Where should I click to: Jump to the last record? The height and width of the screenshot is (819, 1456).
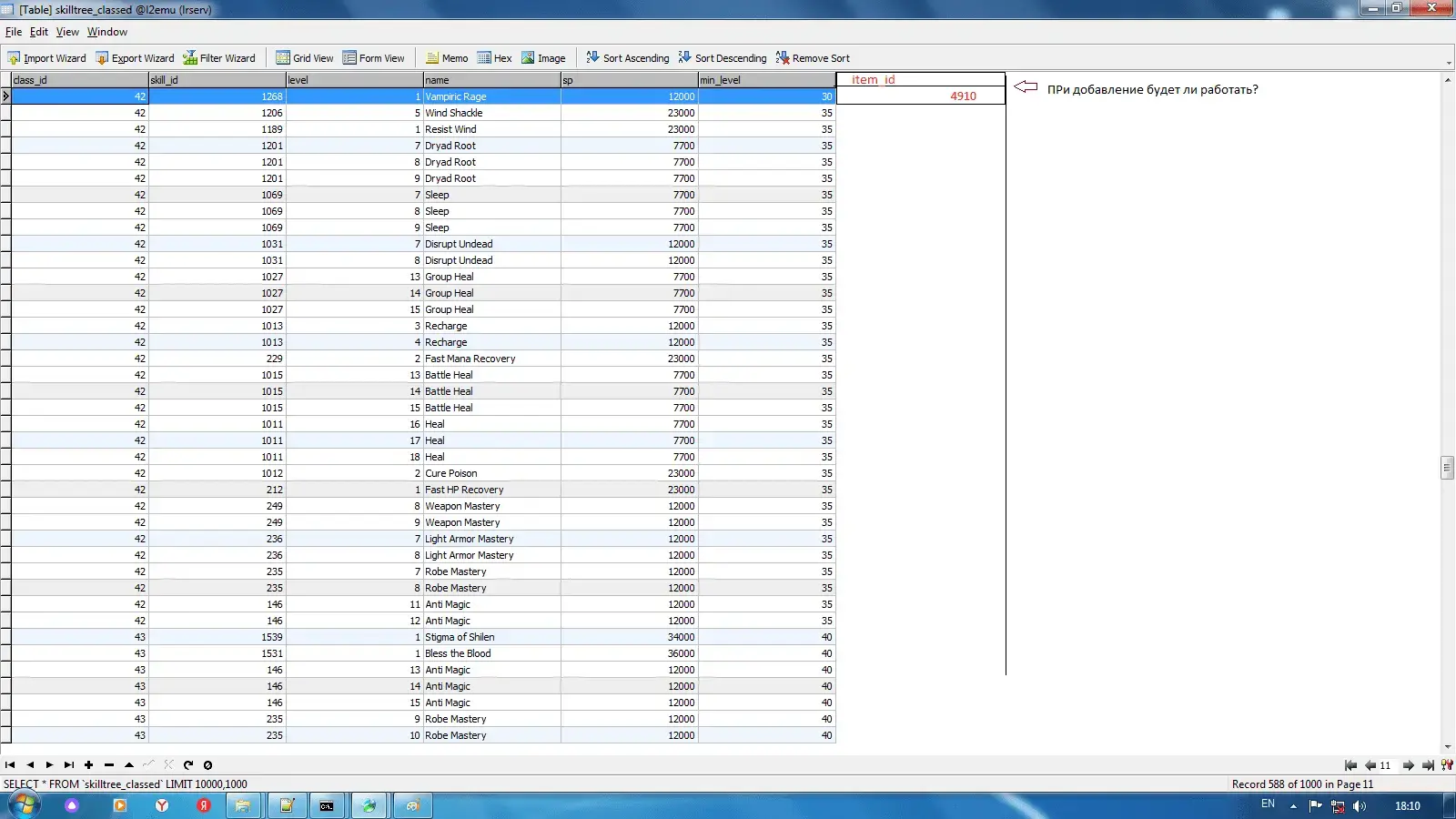(x=69, y=765)
